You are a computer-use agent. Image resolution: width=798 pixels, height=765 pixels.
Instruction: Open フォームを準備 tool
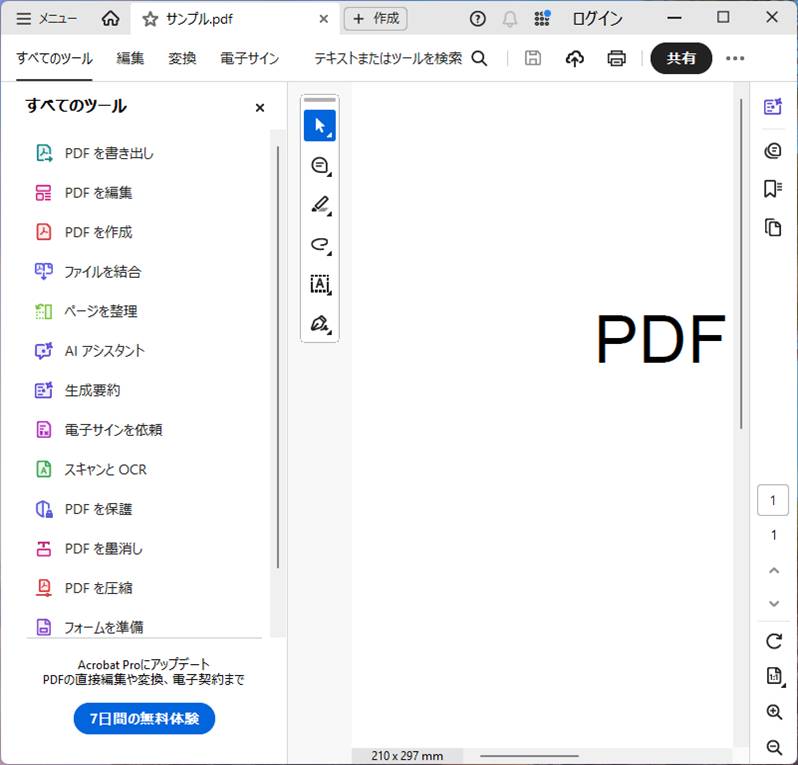[89, 627]
